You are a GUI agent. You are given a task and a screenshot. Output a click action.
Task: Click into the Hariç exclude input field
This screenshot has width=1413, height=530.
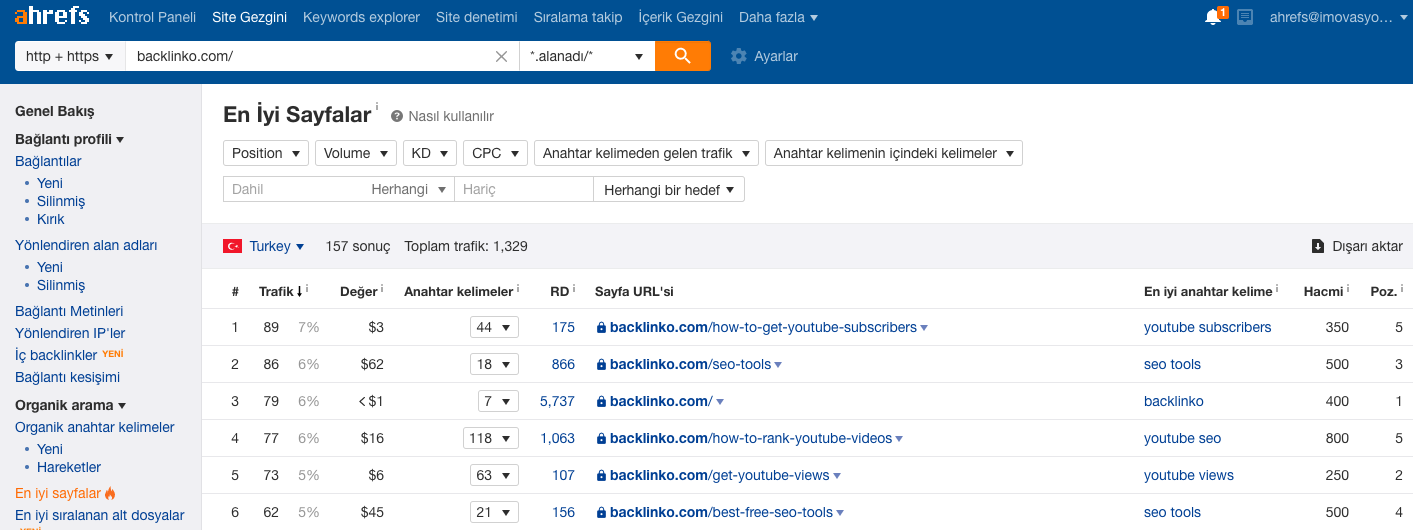(523, 189)
